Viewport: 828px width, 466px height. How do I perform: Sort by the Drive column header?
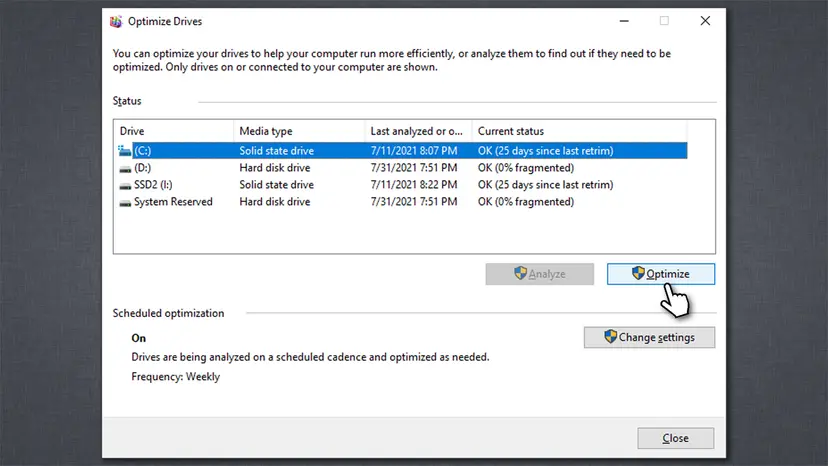(x=174, y=131)
